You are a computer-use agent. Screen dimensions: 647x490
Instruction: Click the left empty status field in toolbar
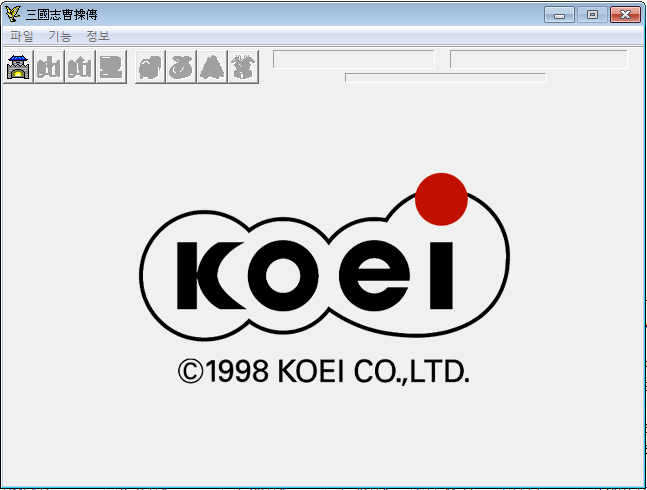coord(354,59)
